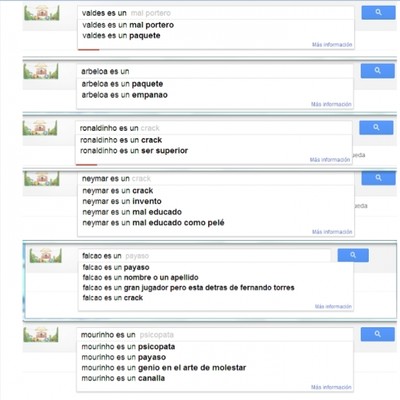This screenshot has height=400, width=400.
Task: Click search icon beside mourinho query
Action: pos(377,334)
